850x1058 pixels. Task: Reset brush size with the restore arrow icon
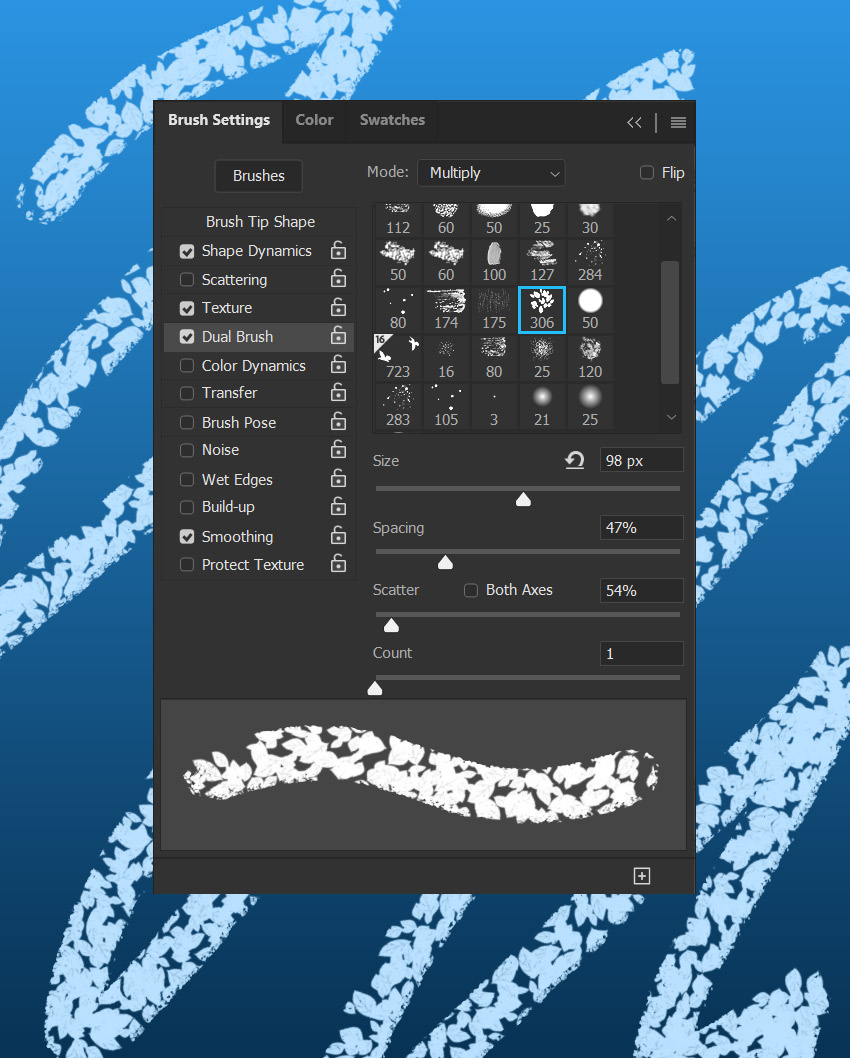tap(575, 460)
